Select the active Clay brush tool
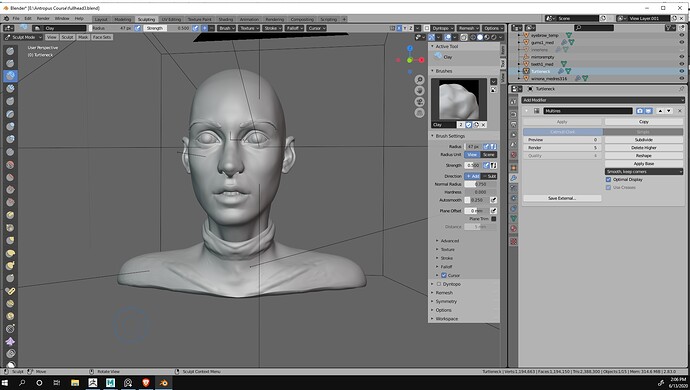The width and height of the screenshot is (690, 390). point(10,76)
